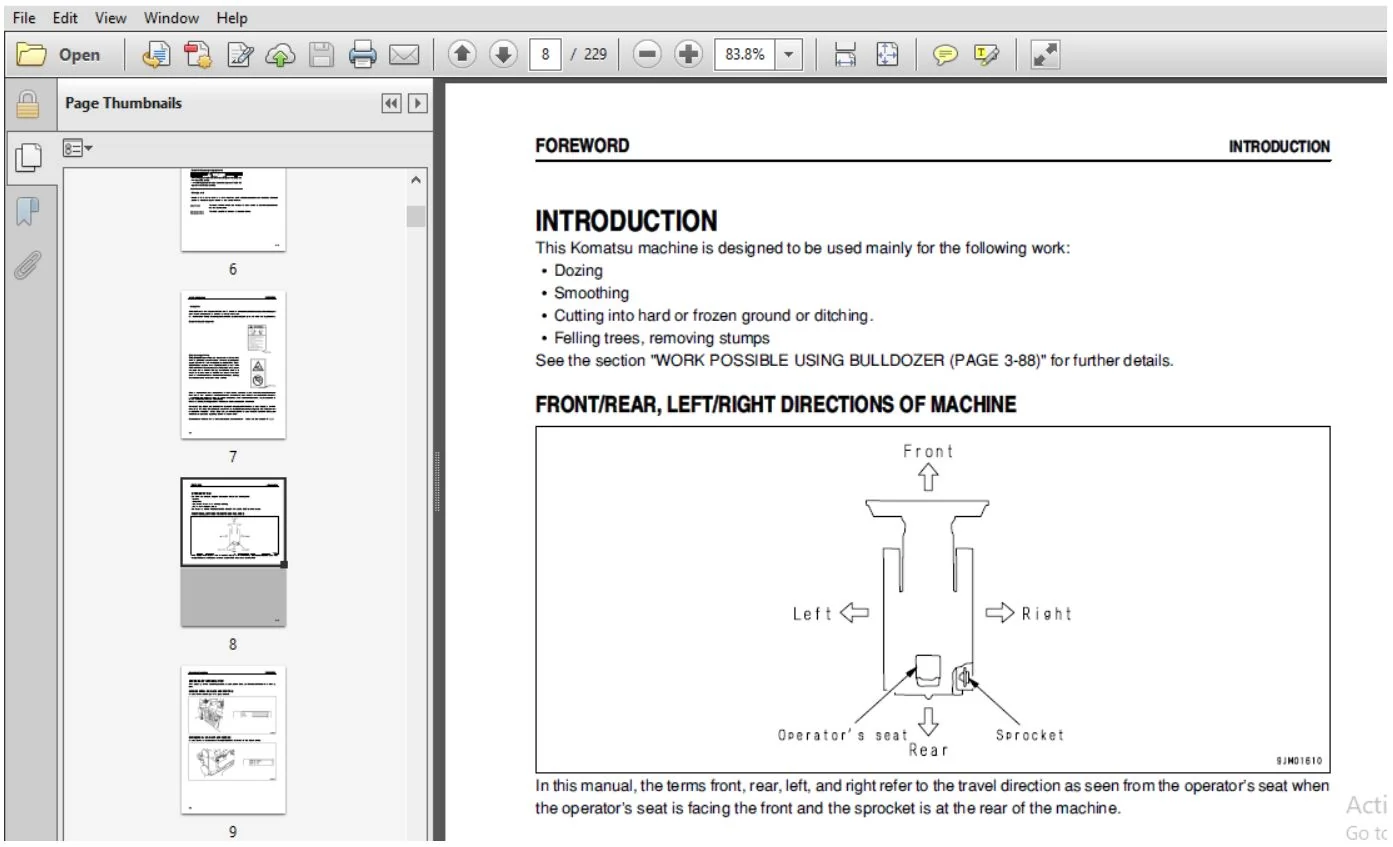Viewport: 1393px width, 847px height.
Task: Toggle read mode expand arrows icon
Action: 1045,55
